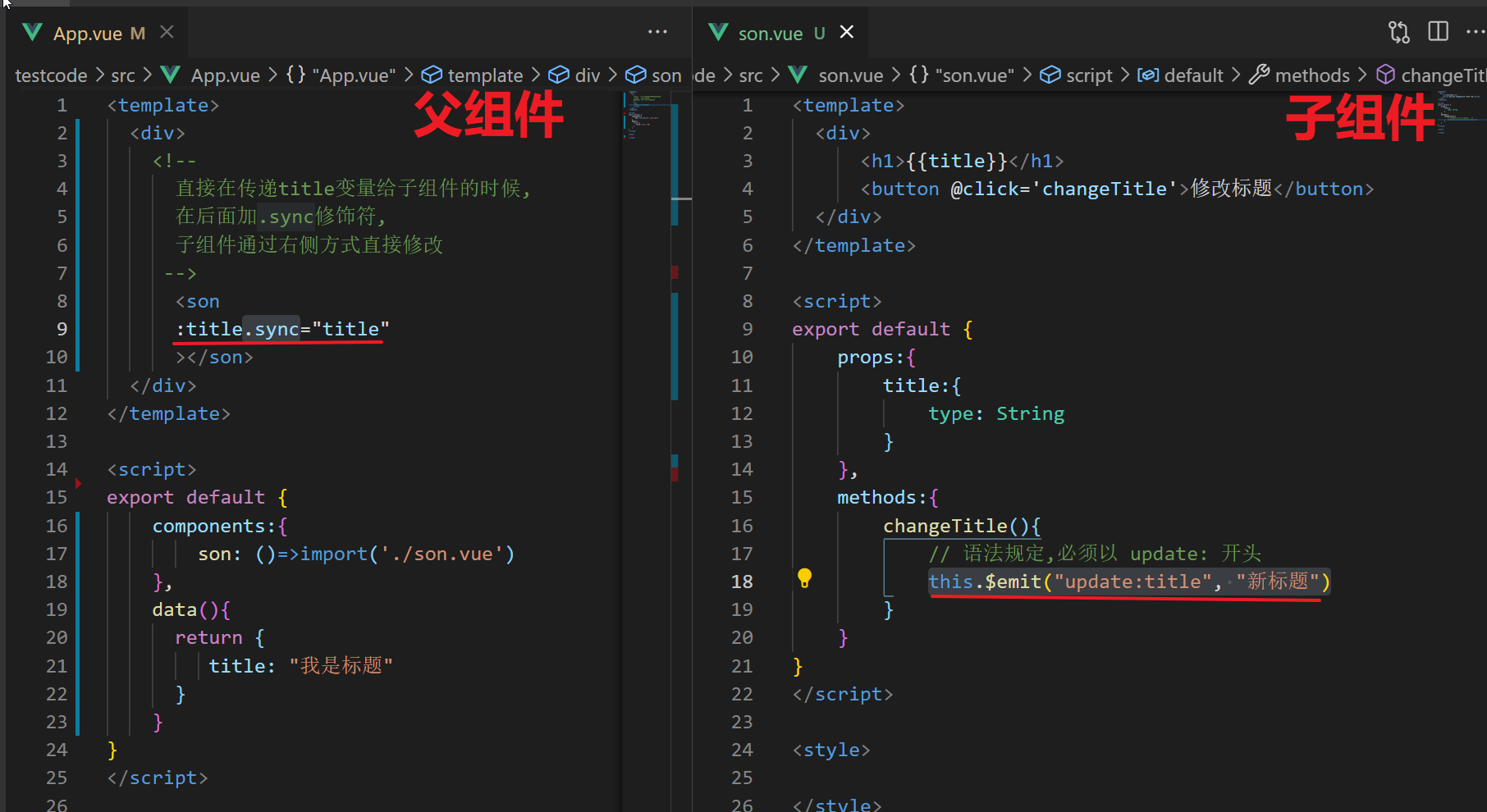1487x812 pixels.
Task: Split the son.vue editor right
Action: tap(1438, 32)
